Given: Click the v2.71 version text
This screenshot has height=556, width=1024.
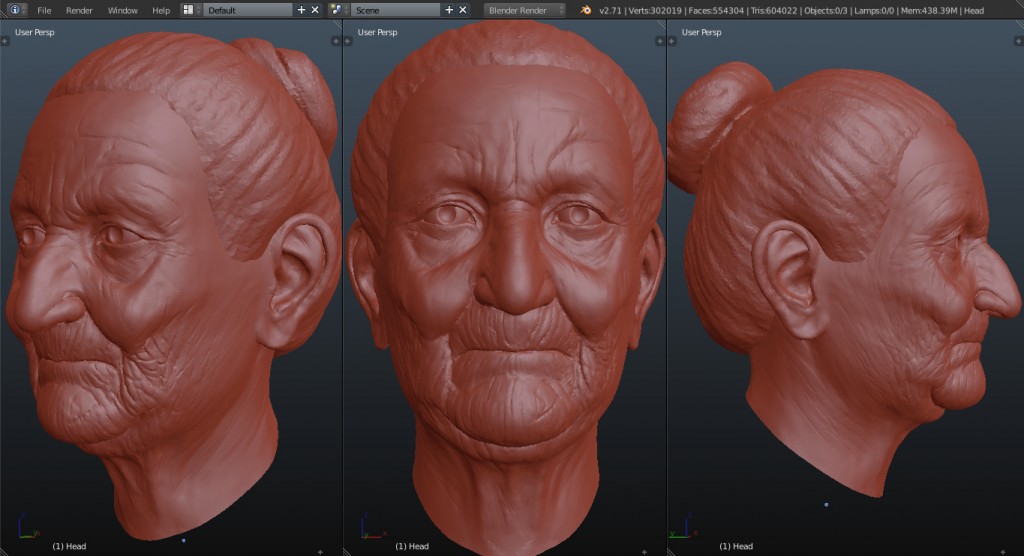Looking at the screenshot, I should coord(610,10).
